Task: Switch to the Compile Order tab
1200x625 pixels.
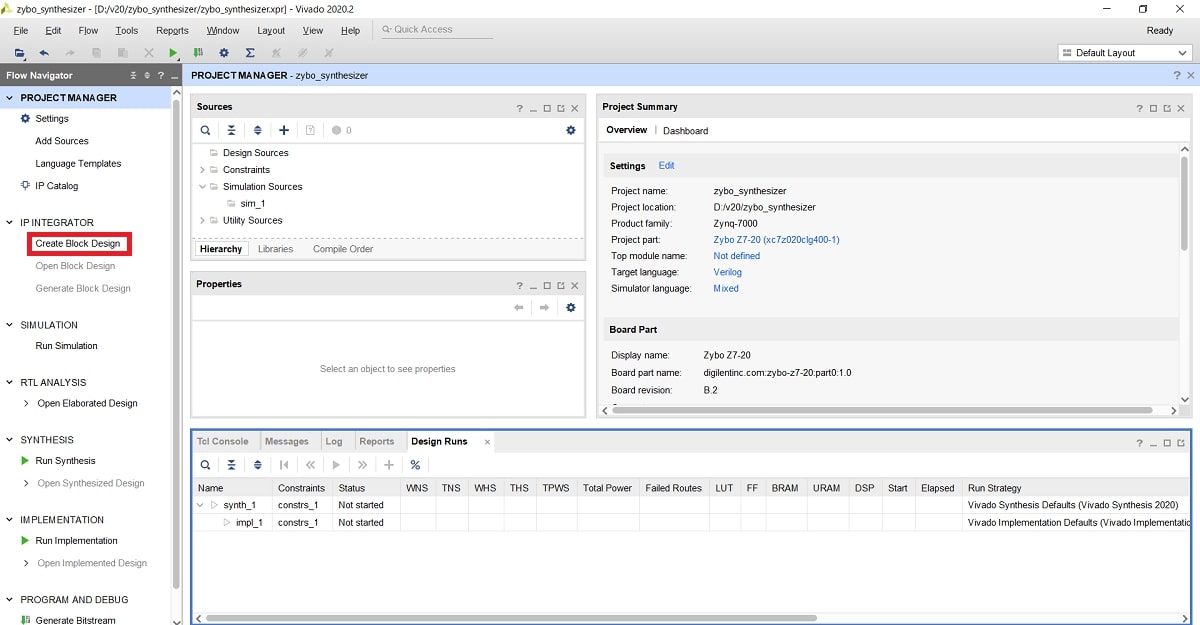Action: 343,249
